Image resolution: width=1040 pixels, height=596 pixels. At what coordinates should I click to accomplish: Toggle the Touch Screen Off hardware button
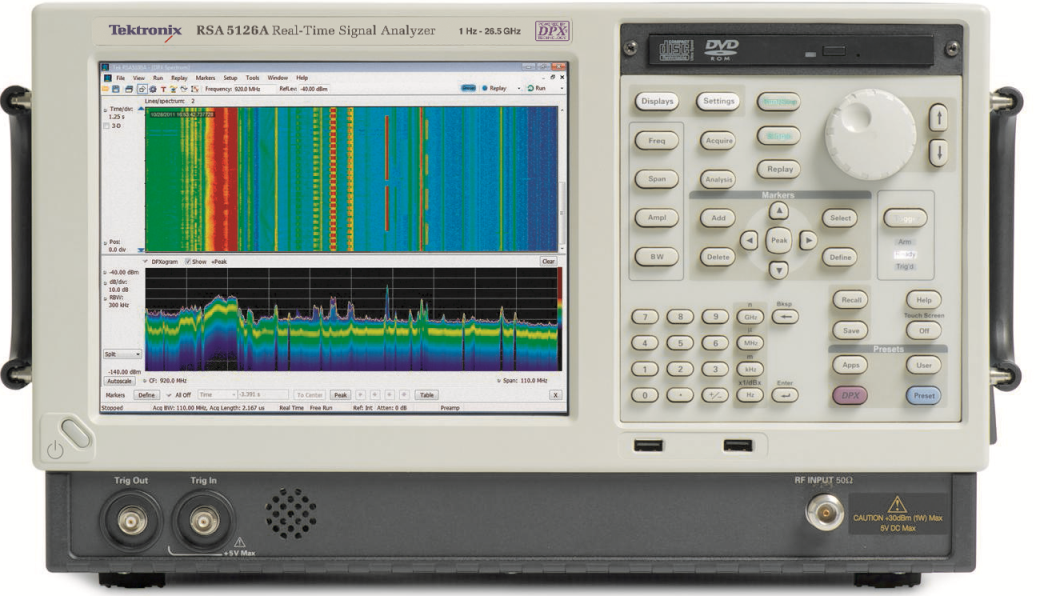tap(923, 330)
